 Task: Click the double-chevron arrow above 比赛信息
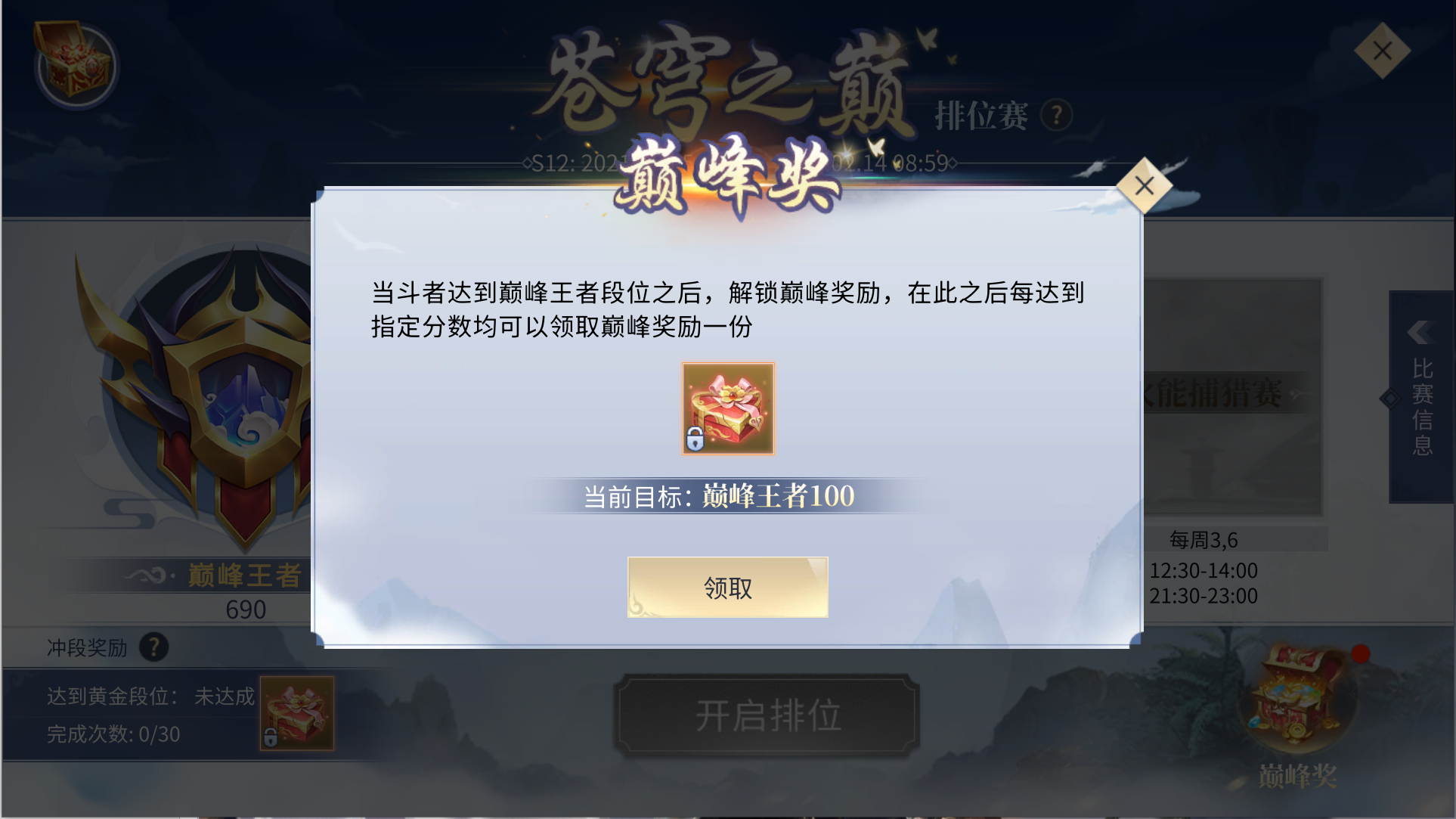[1420, 333]
